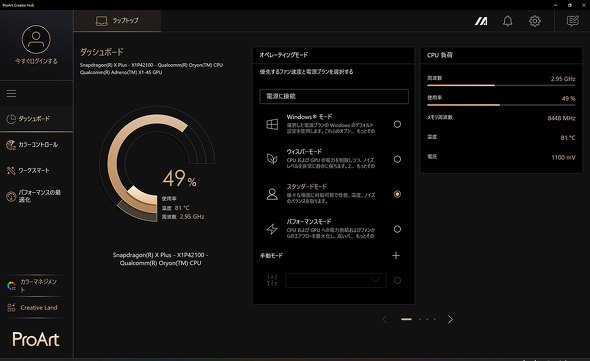The image size is (590, 361).
Task: Open the feedback note icon
Action: [x=573, y=21]
